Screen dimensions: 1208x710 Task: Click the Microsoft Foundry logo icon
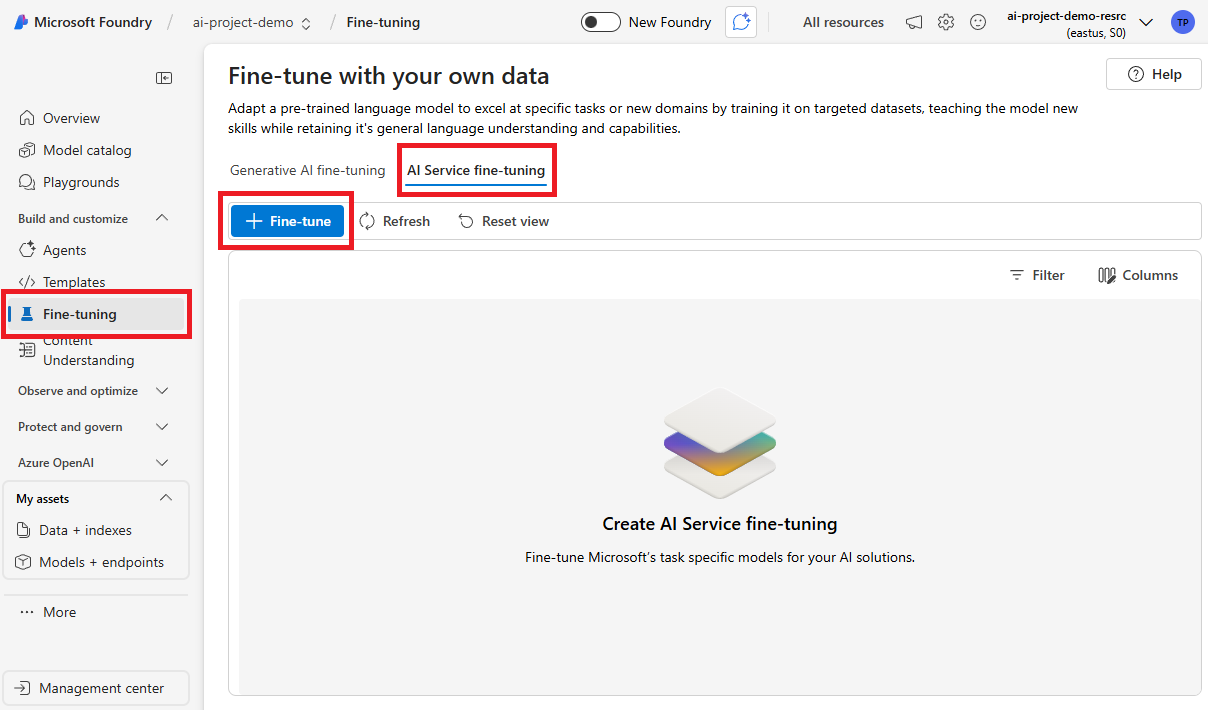pyautogui.click(x=21, y=22)
